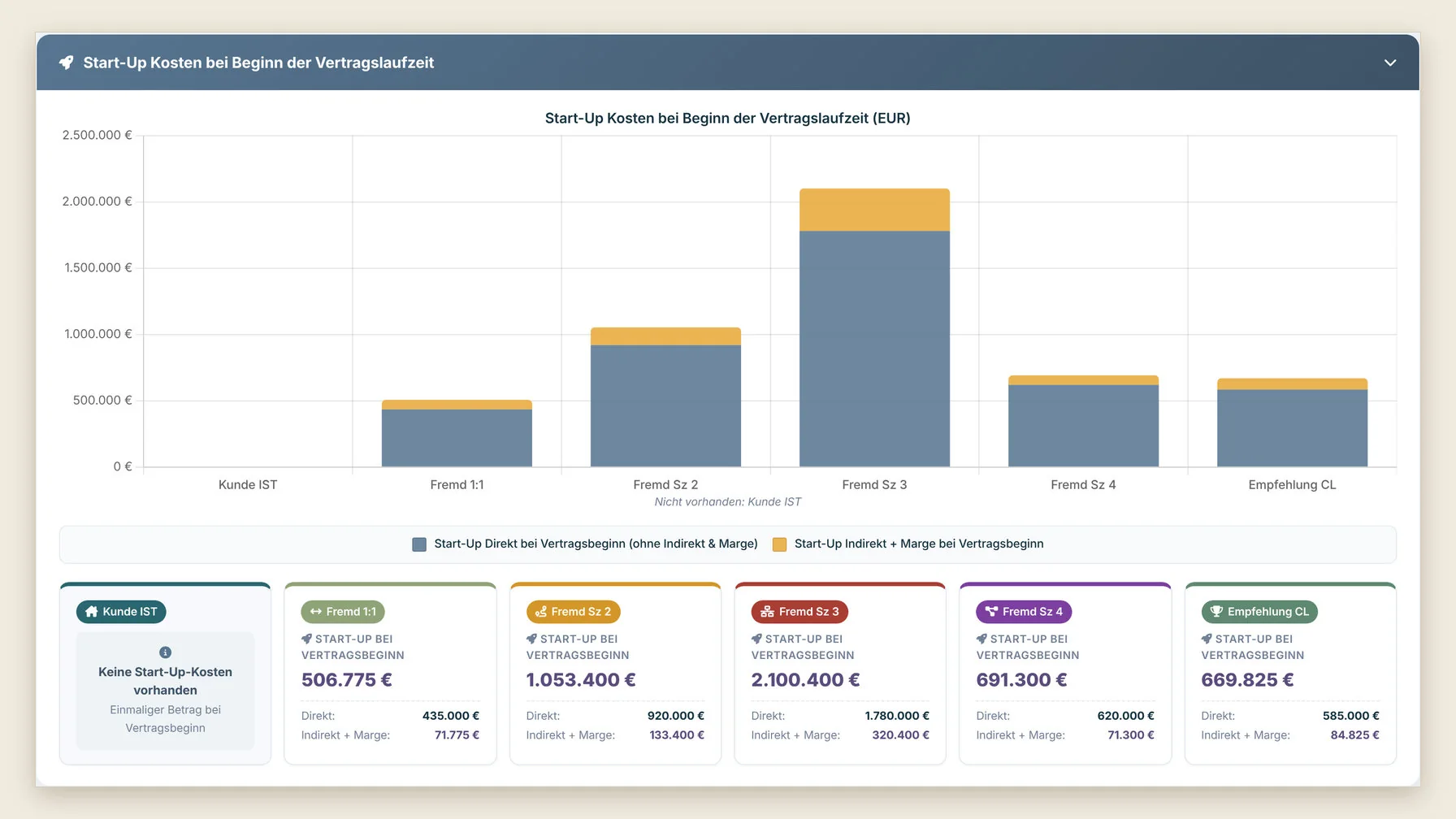The image size is (1456, 819).
Task: Click the Kunde IST house badge
Action: point(121,612)
